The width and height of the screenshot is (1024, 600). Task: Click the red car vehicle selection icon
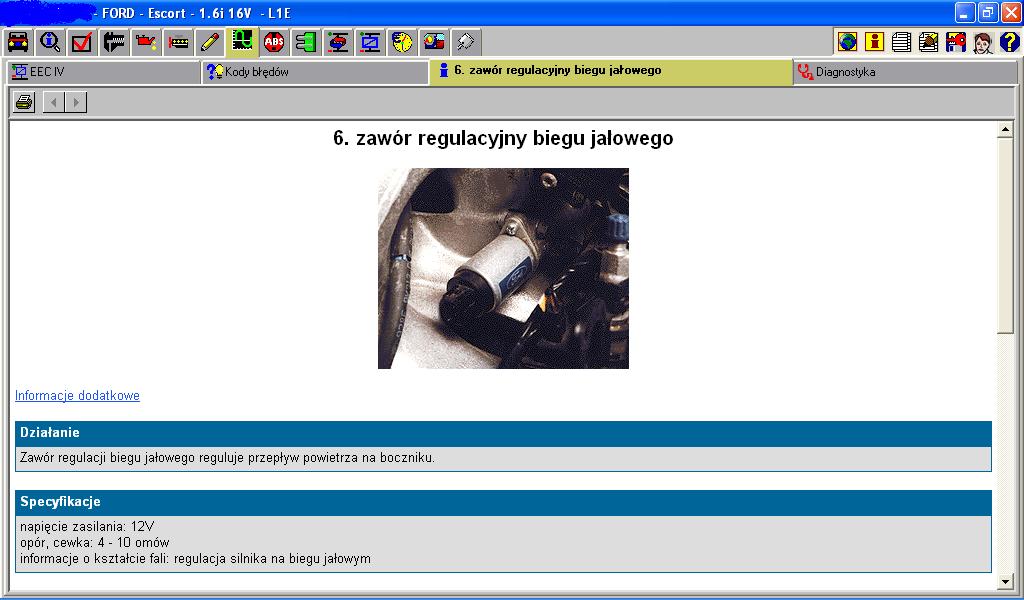pyautogui.click(x=18, y=42)
